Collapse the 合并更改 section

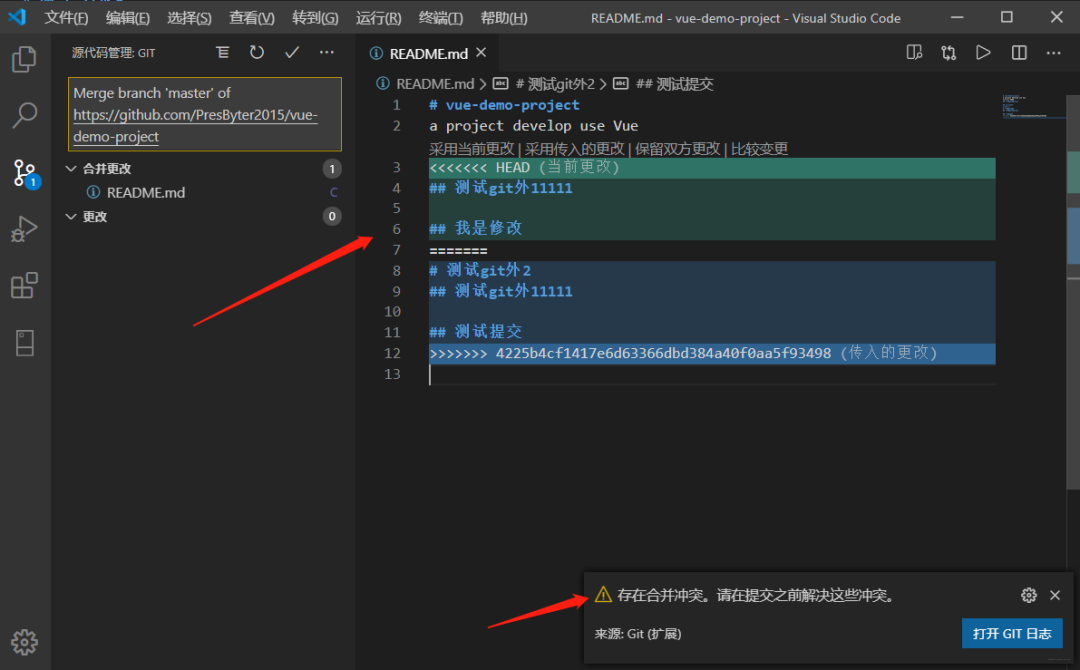[x=70, y=168]
